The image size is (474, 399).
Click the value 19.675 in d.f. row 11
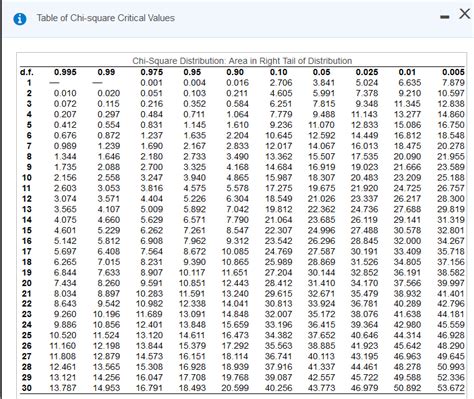[x=322, y=188]
